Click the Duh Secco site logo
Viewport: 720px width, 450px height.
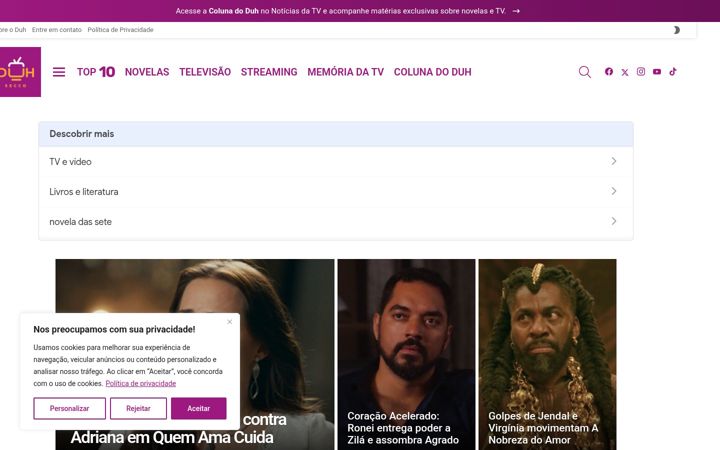point(20,72)
